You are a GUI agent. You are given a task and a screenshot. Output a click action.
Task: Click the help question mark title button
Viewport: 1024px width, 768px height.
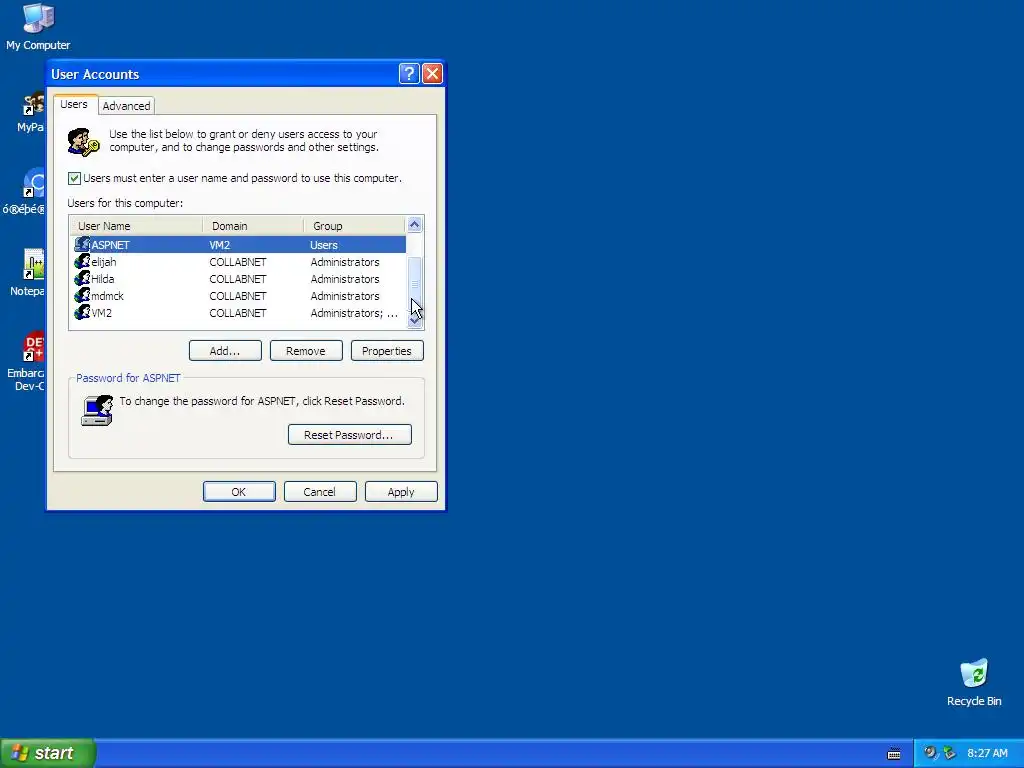click(409, 74)
